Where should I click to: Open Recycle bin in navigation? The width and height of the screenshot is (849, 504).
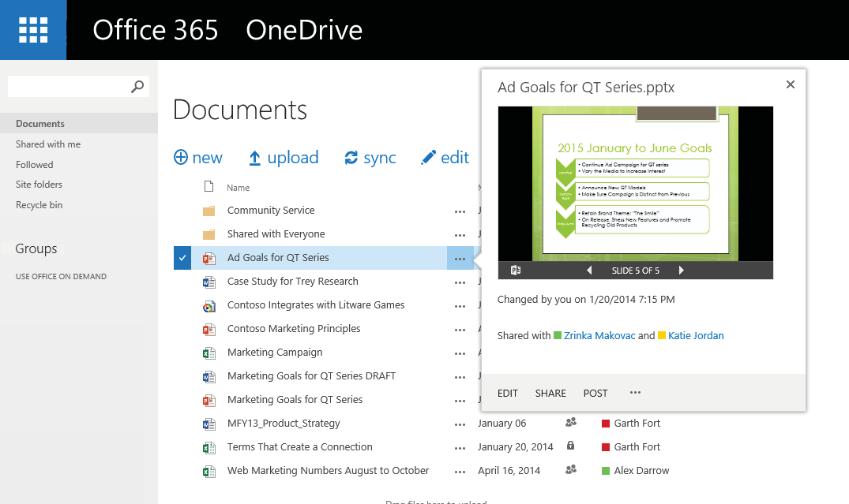pos(39,205)
